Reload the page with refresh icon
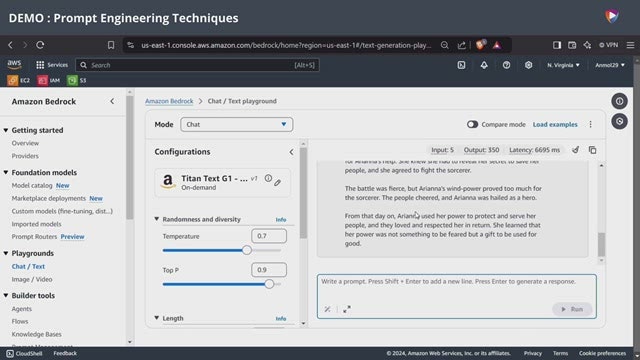The image size is (640, 360). 40,45
